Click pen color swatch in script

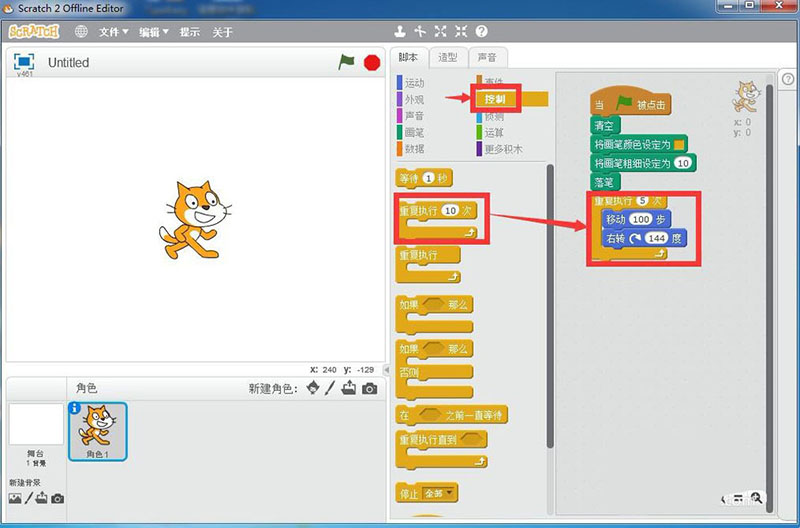pos(679,145)
